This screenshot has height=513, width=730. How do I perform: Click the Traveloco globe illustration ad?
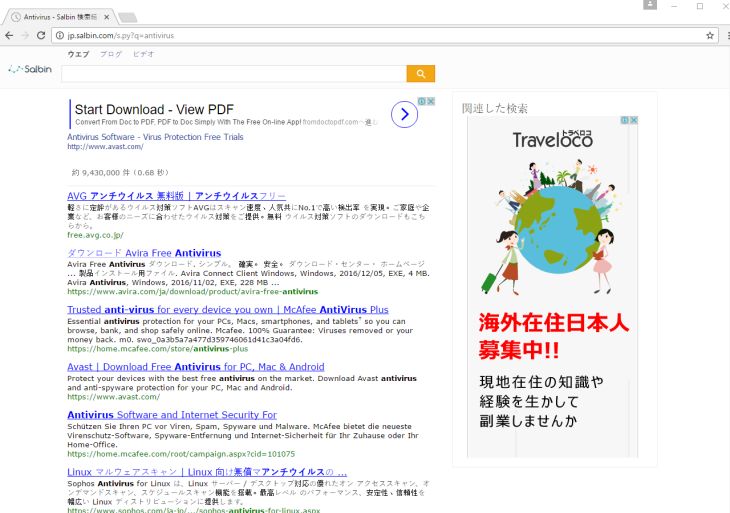coord(553,227)
